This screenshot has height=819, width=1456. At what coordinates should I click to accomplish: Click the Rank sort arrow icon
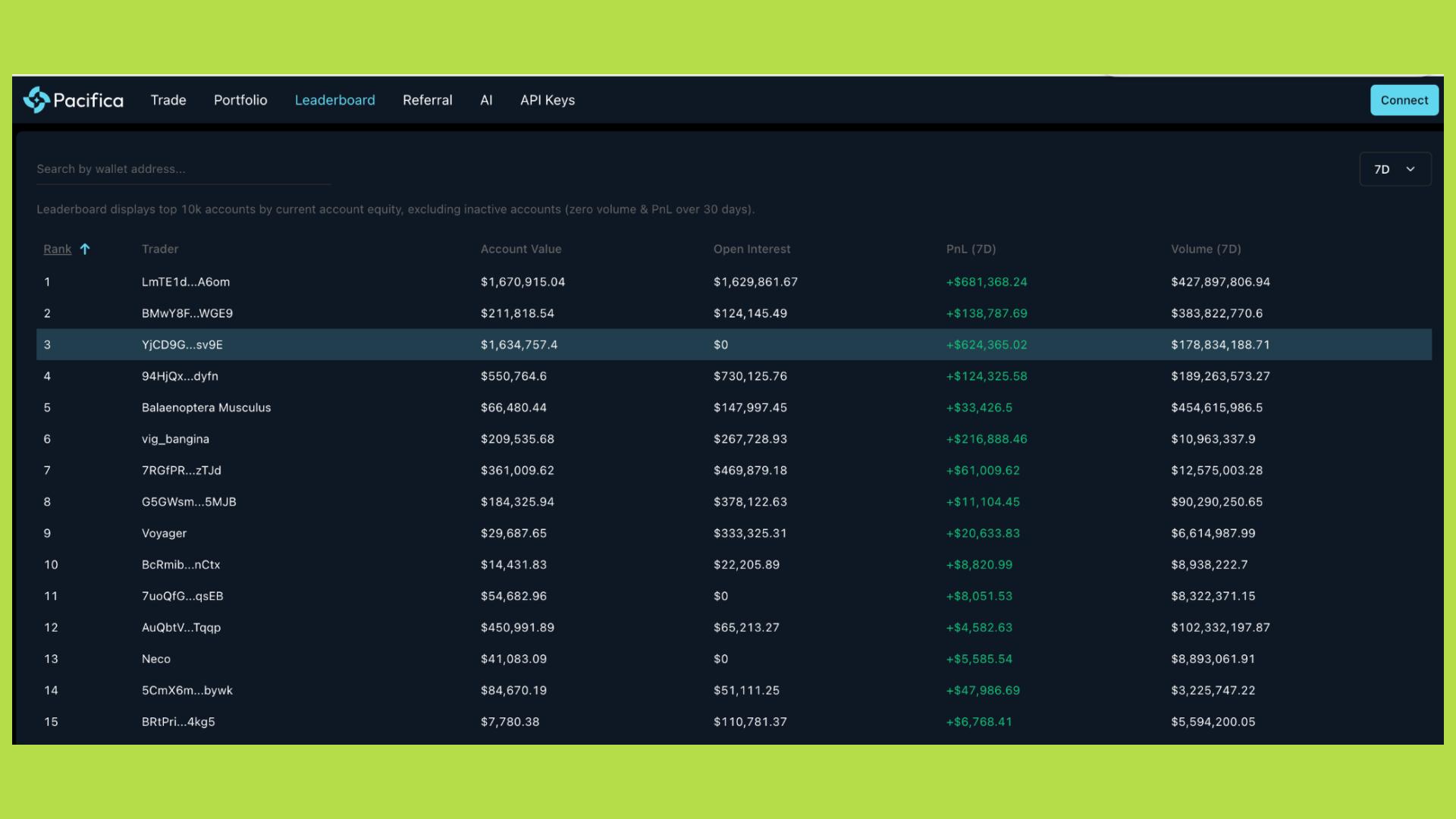[x=85, y=249]
